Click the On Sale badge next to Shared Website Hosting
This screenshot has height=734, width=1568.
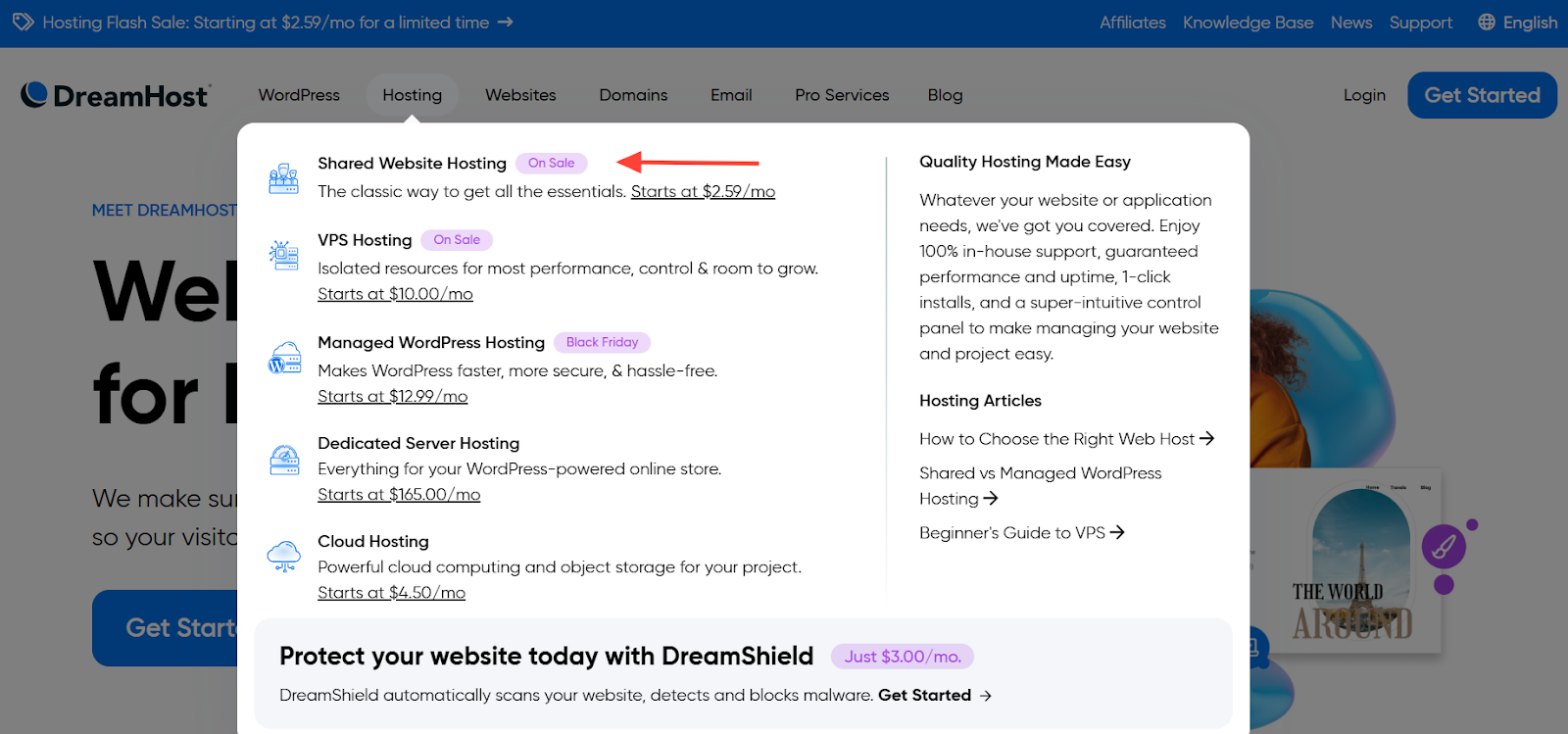coord(552,163)
